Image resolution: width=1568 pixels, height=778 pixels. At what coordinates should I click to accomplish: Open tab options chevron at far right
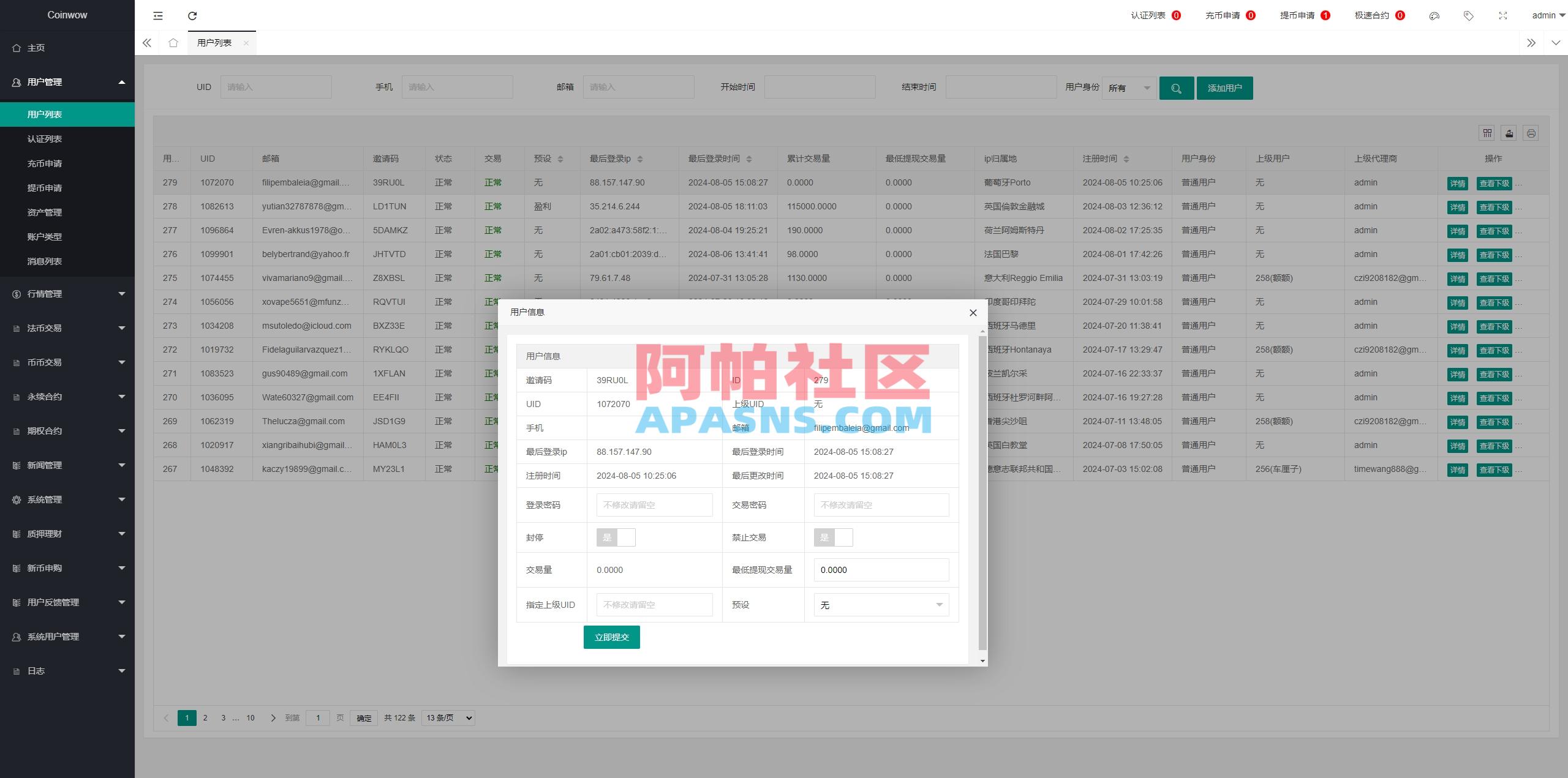click(x=1556, y=43)
